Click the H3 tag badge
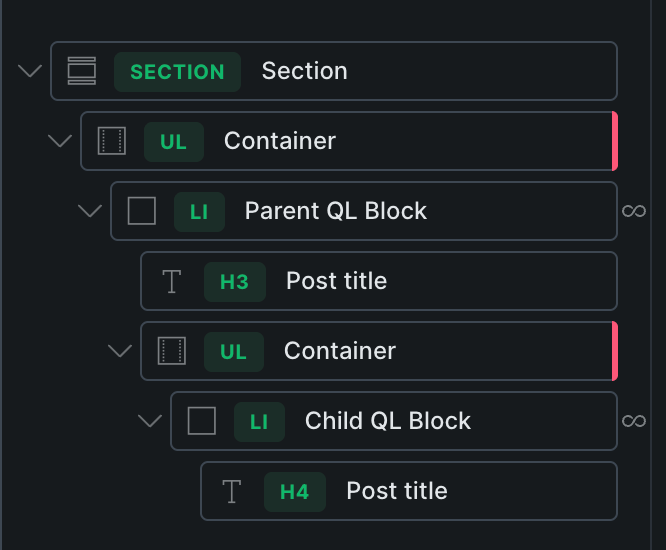This screenshot has height=550, width=666. [234, 282]
